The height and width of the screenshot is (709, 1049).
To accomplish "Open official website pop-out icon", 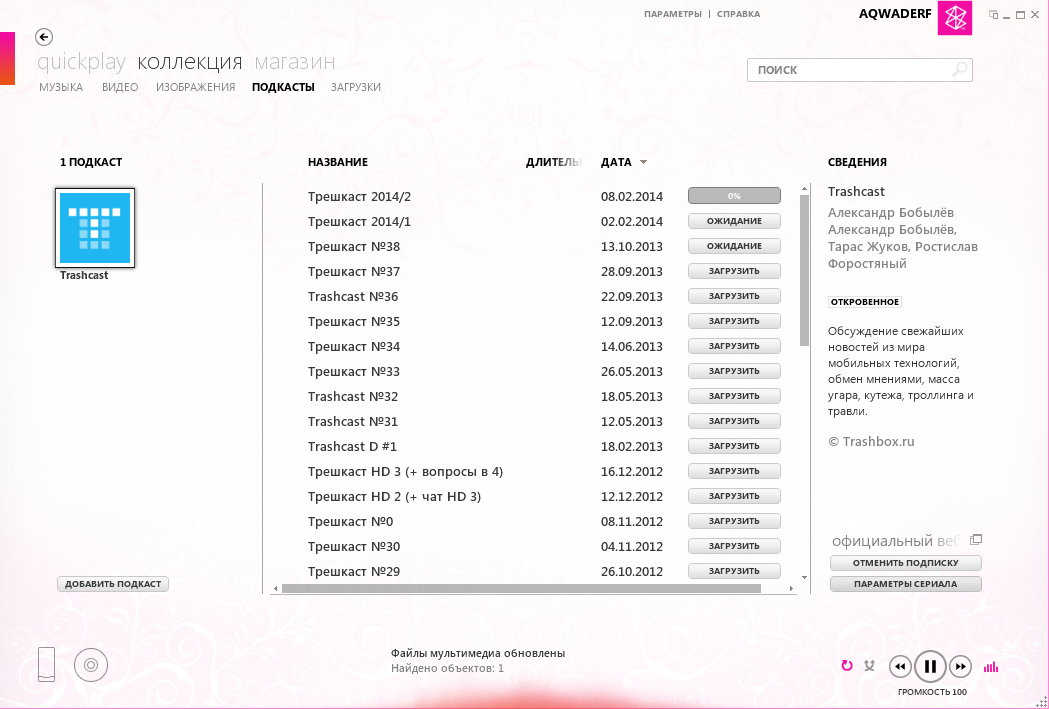I will click(976, 540).
